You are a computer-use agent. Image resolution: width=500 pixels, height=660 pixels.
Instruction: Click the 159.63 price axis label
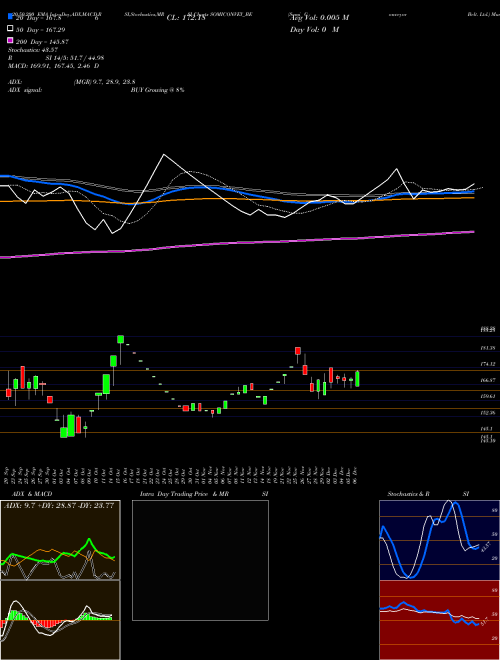pos(488,396)
